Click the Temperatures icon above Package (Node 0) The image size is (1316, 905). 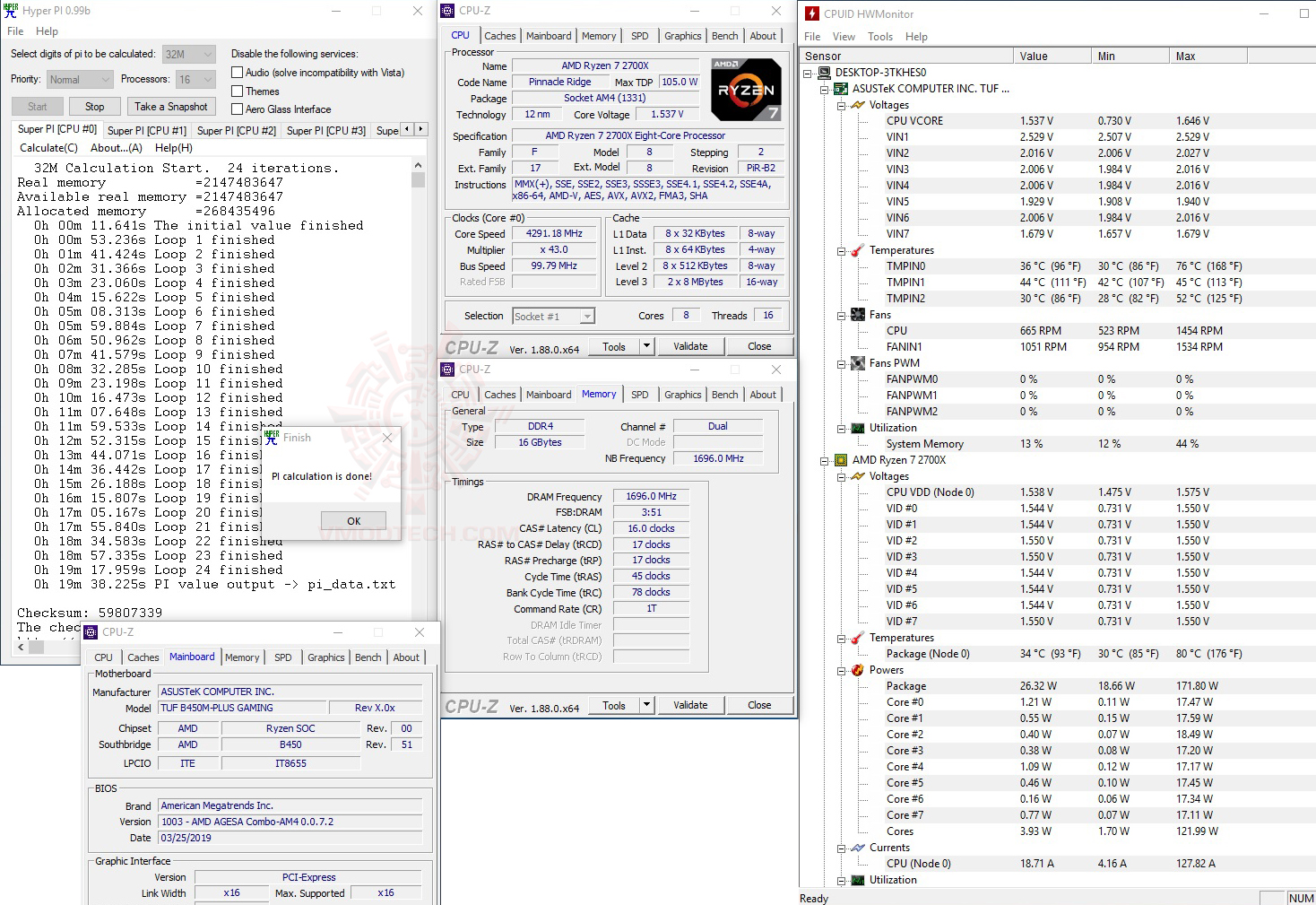tap(858, 638)
